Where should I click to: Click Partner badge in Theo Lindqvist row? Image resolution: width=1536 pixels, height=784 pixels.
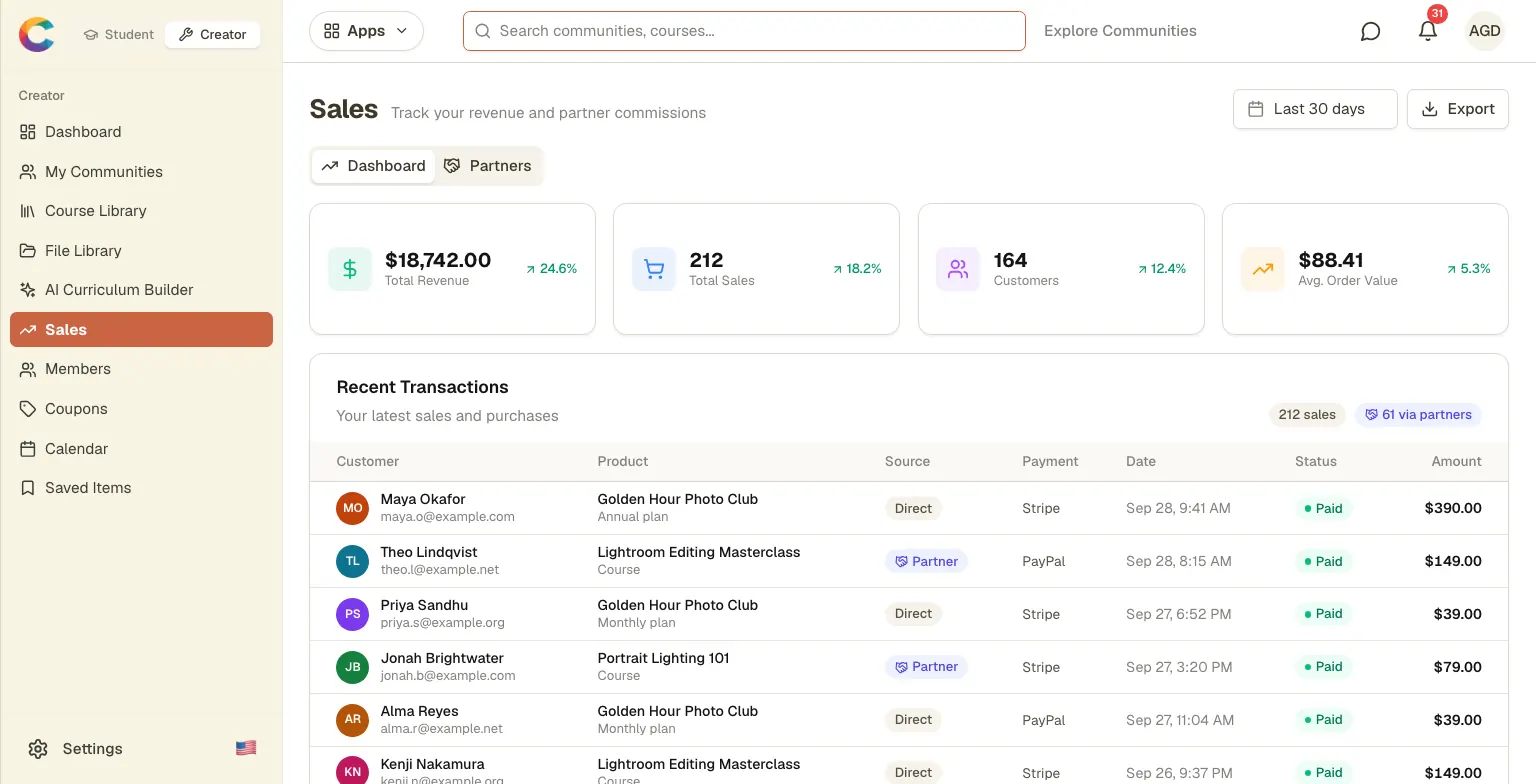(x=926, y=561)
